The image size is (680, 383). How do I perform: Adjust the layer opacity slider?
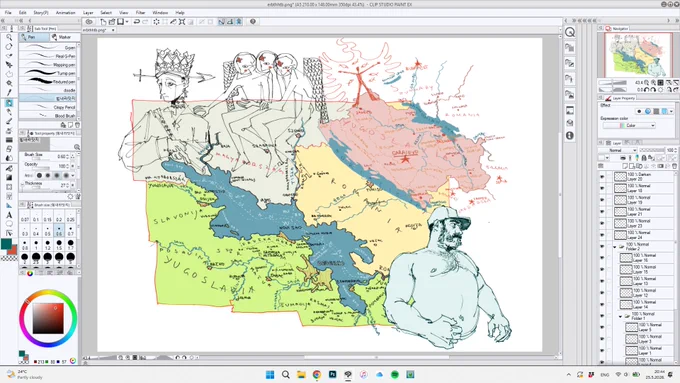pos(652,150)
